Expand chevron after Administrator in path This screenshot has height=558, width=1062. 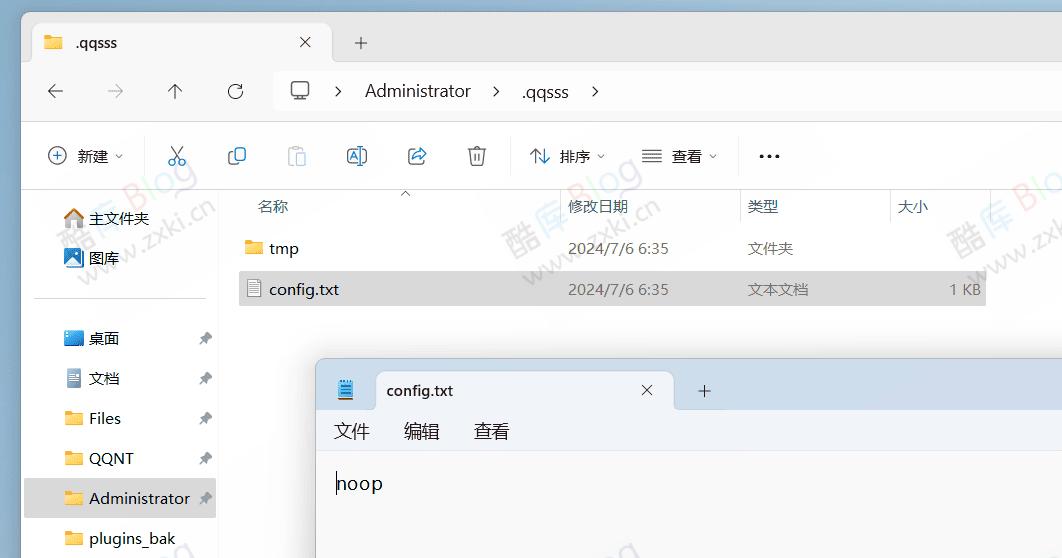point(496,91)
